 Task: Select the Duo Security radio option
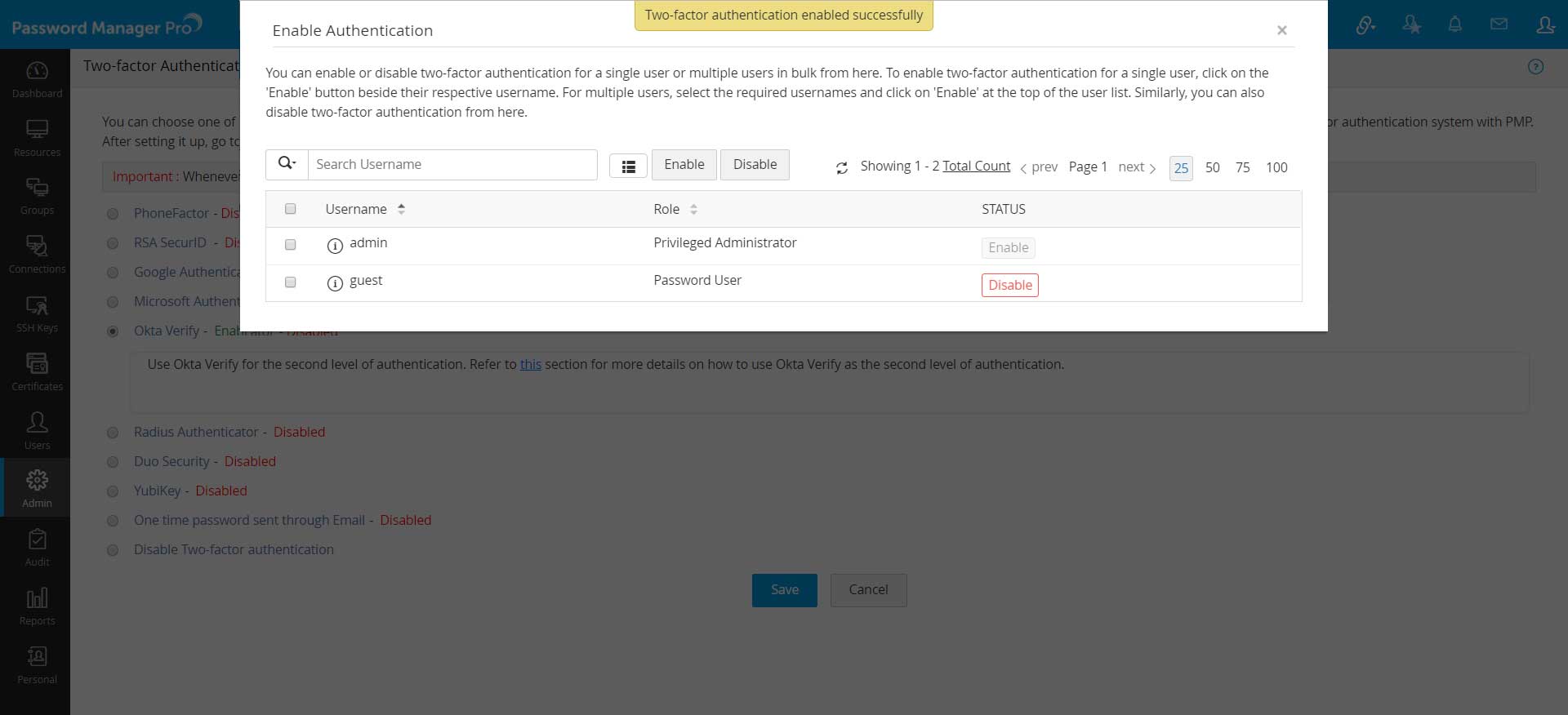click(113, 462)
